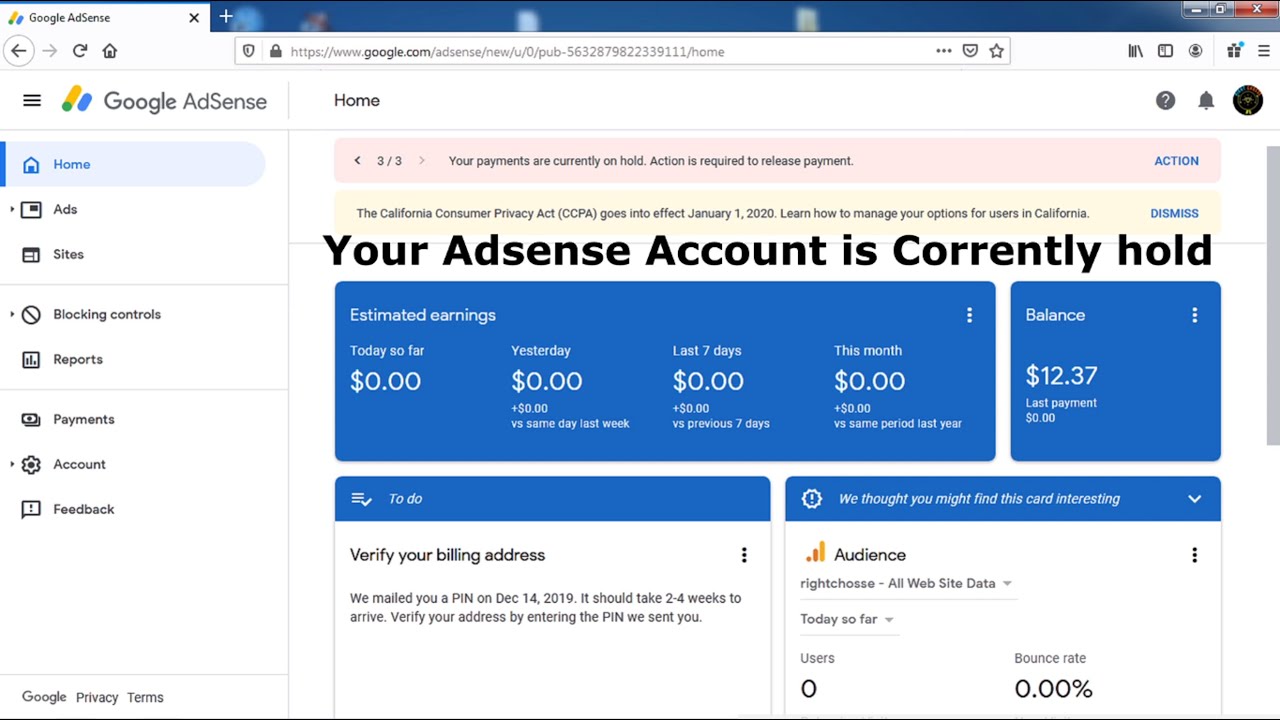The width and height of the screenshot is (1280, 720).
Task: Open Estimated earnings card options menu
Action: tap(969, 315)
